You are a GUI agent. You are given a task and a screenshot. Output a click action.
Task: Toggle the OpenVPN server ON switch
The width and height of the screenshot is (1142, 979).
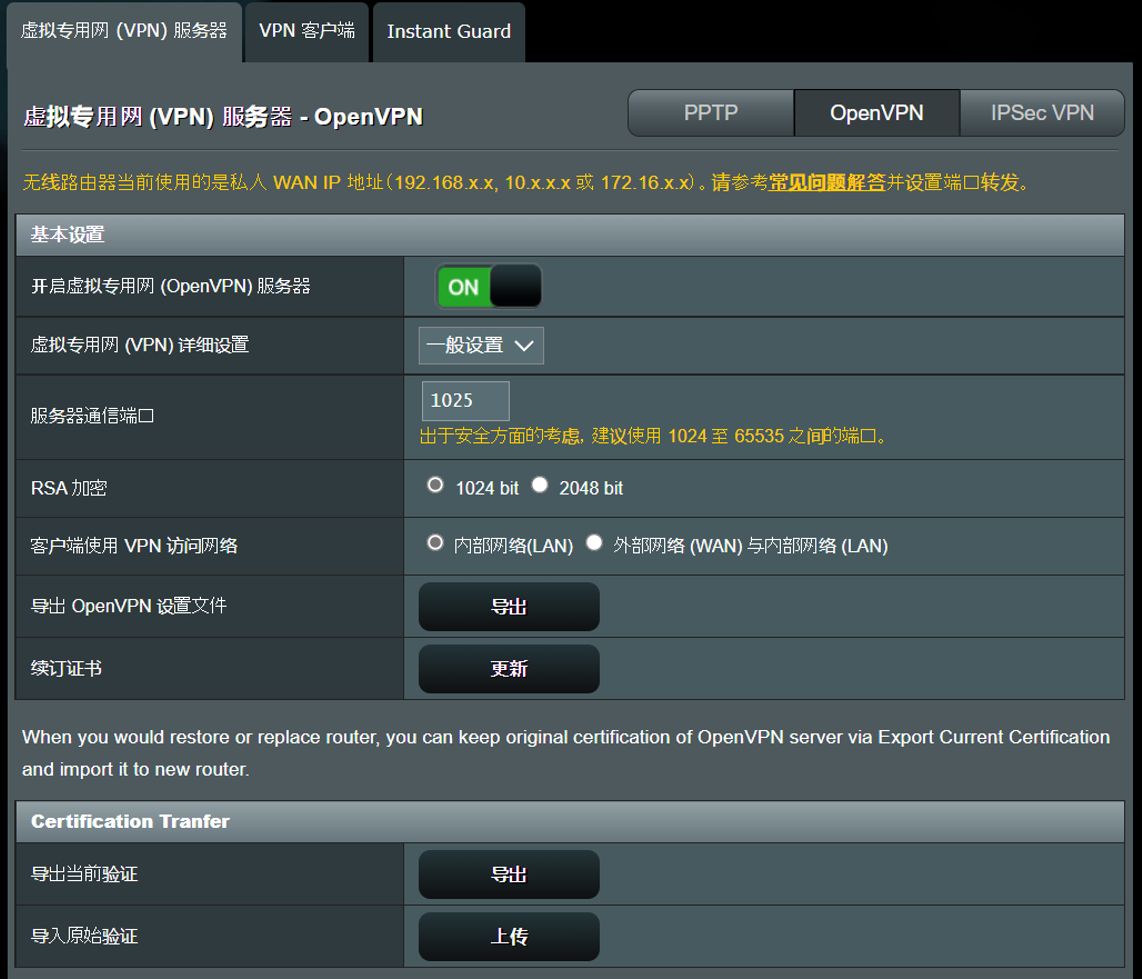coord(489,287)
